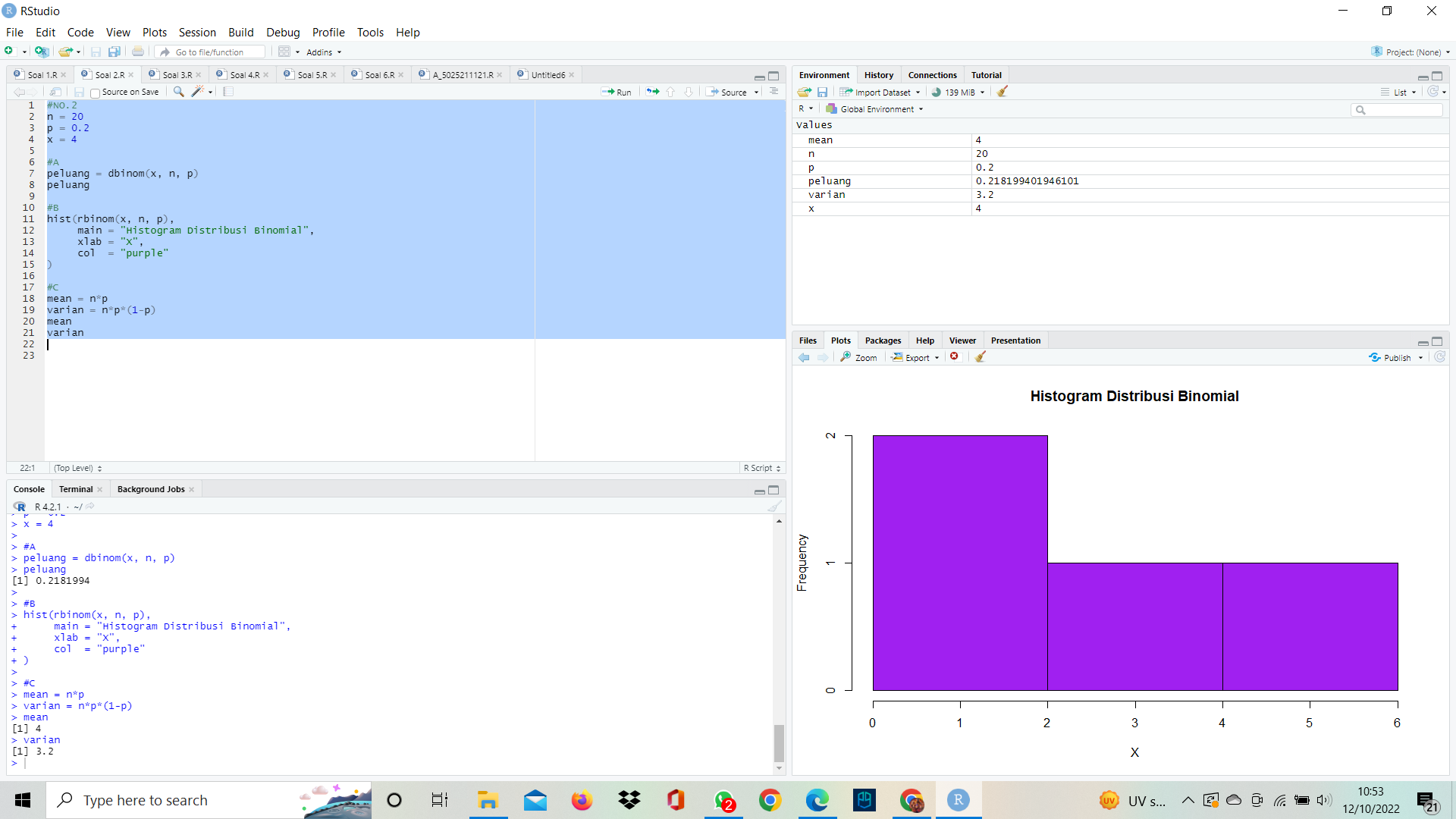Screen dimensions: 1456x819
Task: Remove current plot with the red X
Action: 955,357
